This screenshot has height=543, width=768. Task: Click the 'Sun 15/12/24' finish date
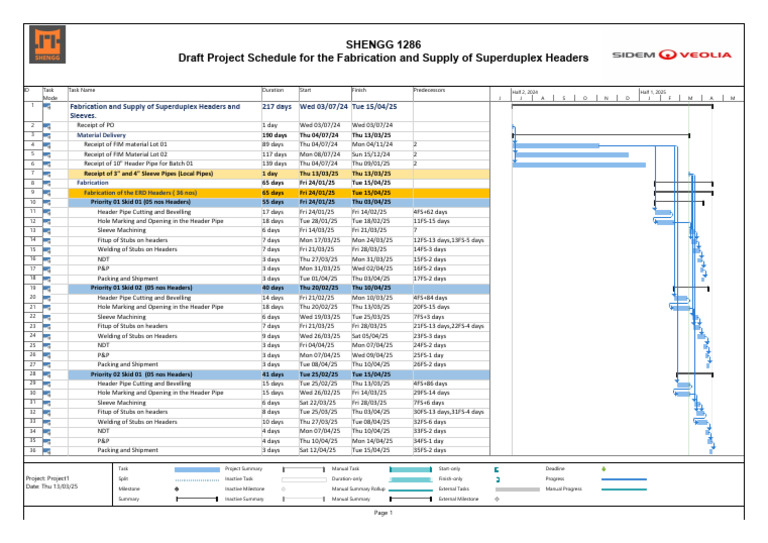point(371,155)
